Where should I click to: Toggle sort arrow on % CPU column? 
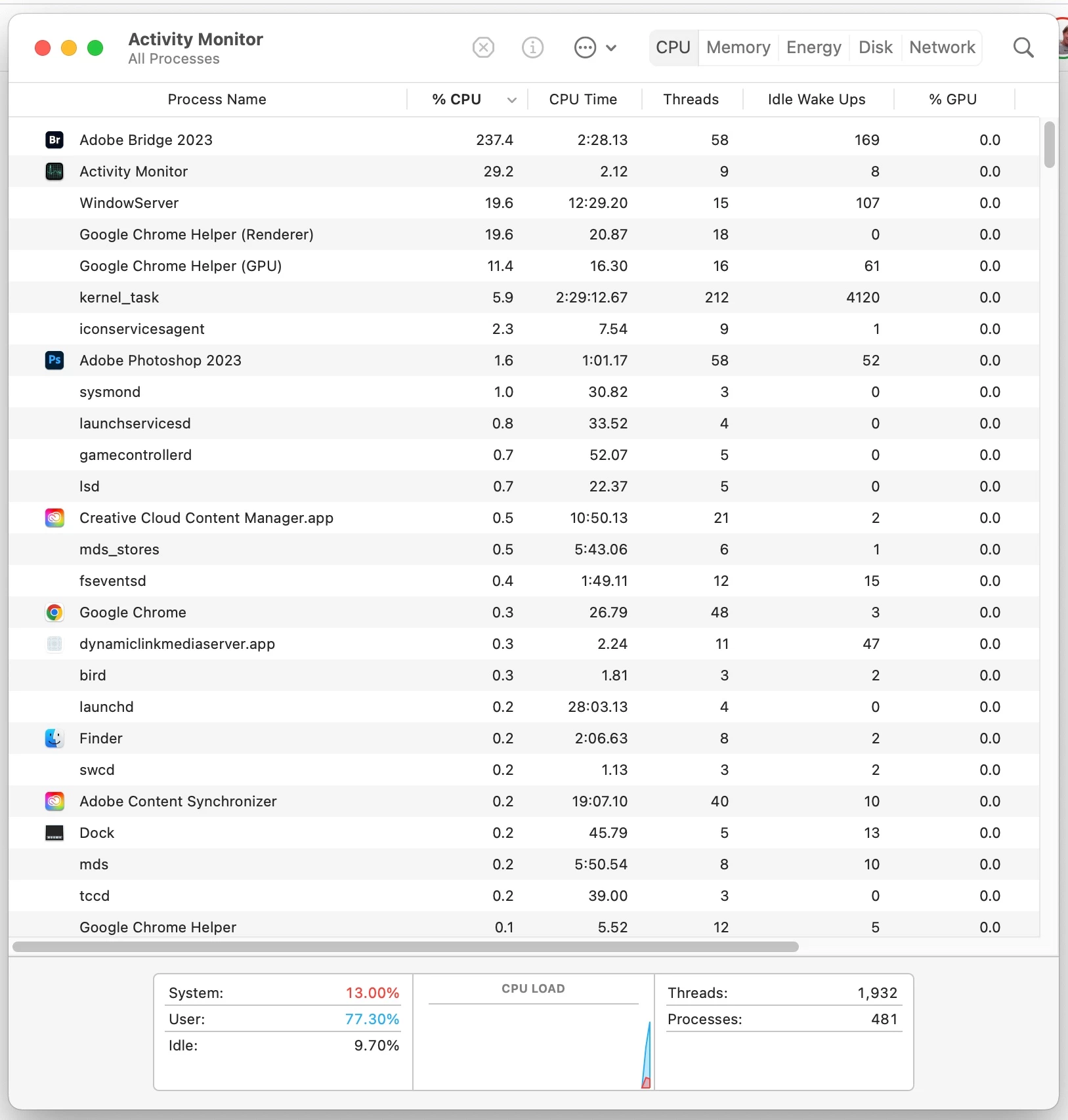click(512, 100)
